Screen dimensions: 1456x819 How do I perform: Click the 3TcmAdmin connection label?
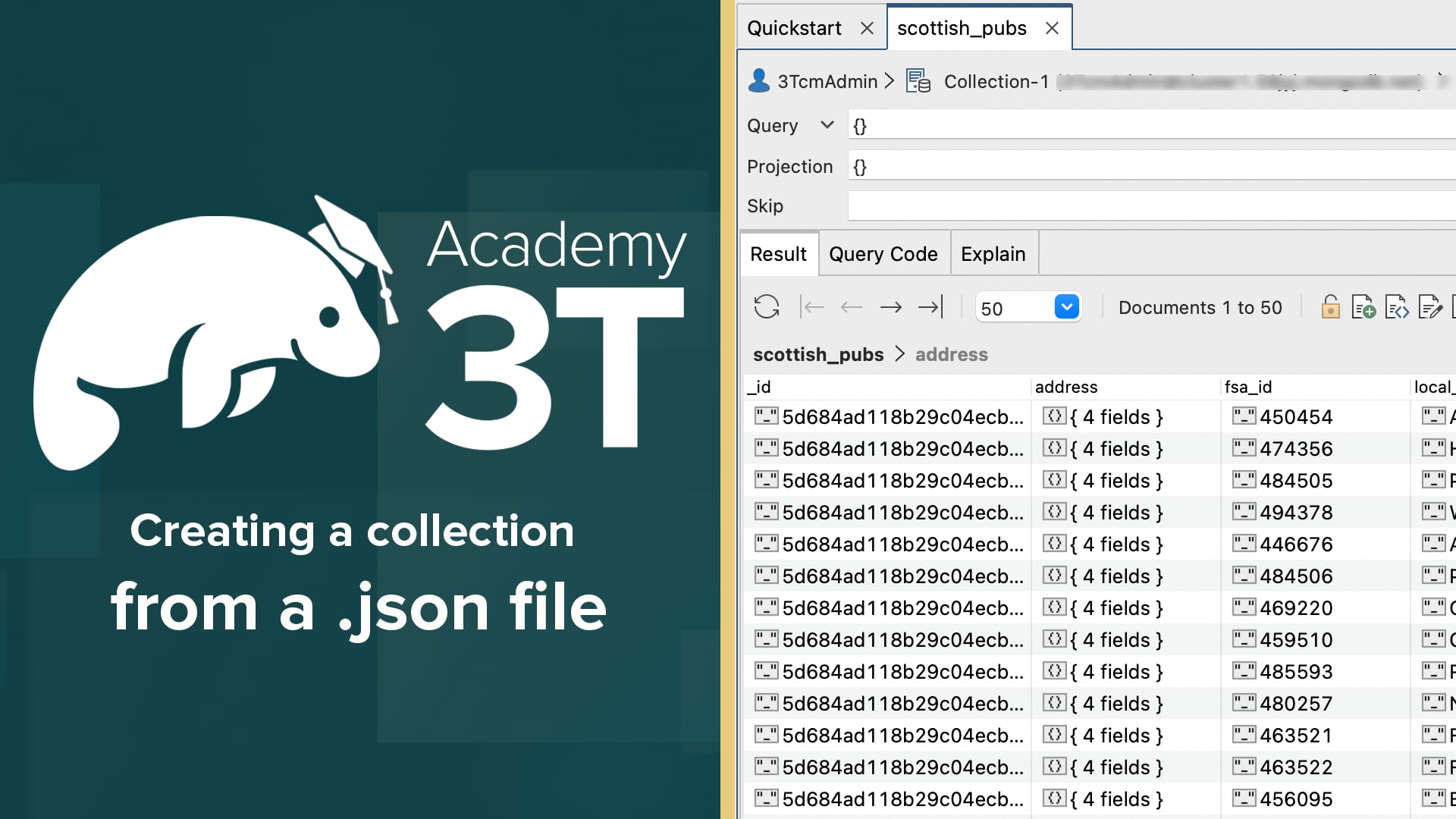tap(827, 81)
